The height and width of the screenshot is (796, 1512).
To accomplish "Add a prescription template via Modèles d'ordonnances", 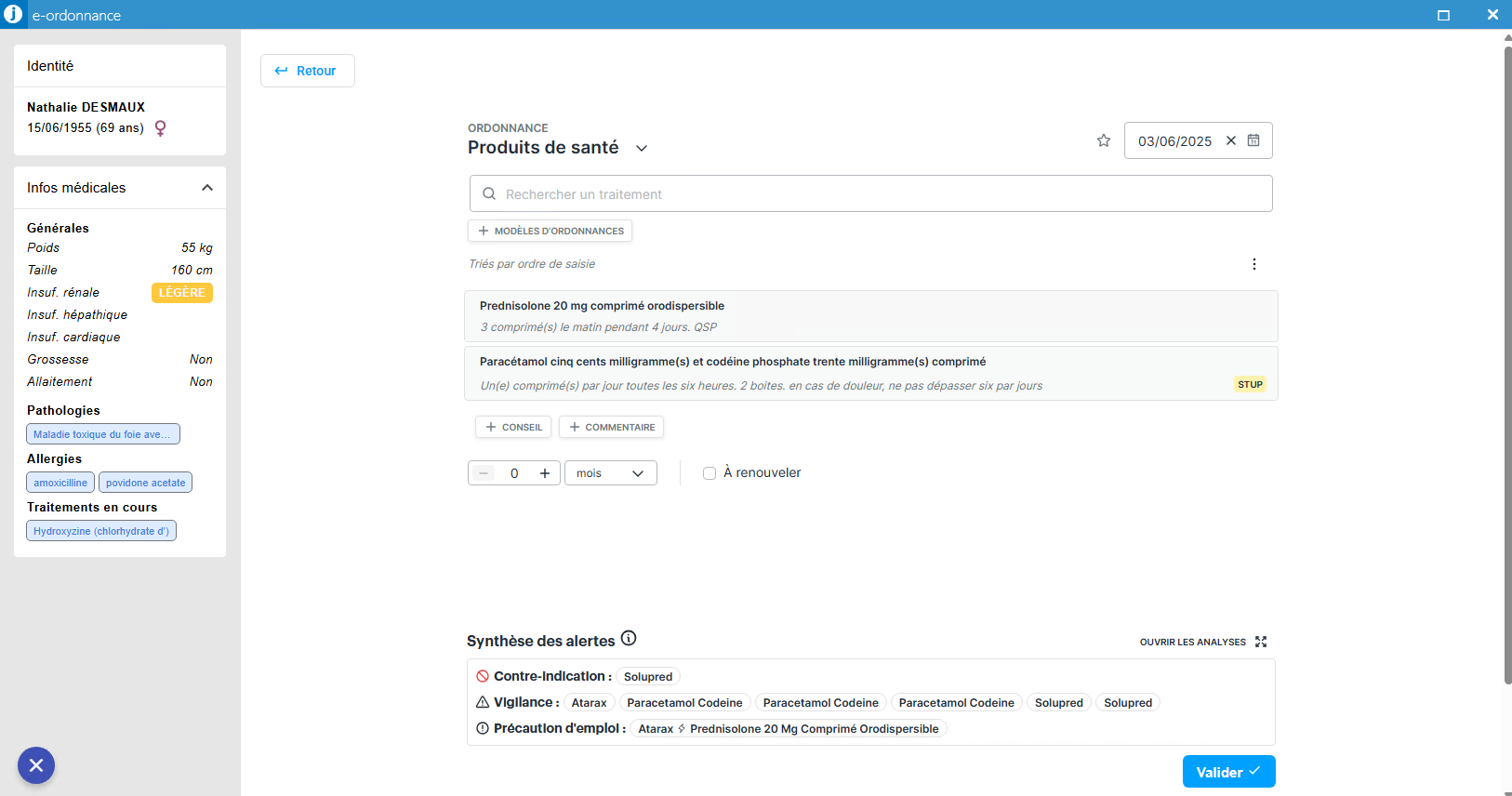I will [550, 231].
